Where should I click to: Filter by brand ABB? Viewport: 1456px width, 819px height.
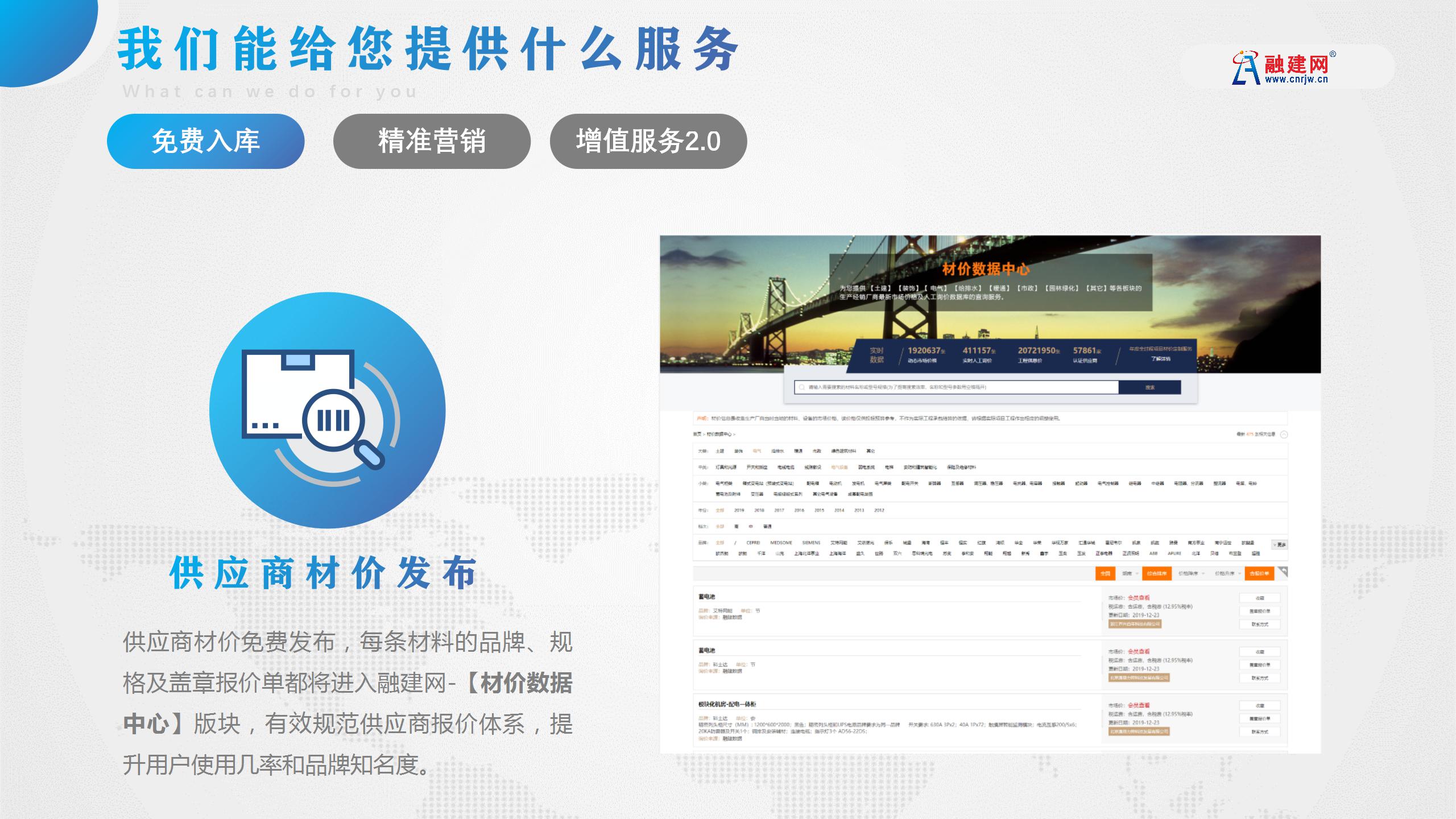pos(1153,553)
